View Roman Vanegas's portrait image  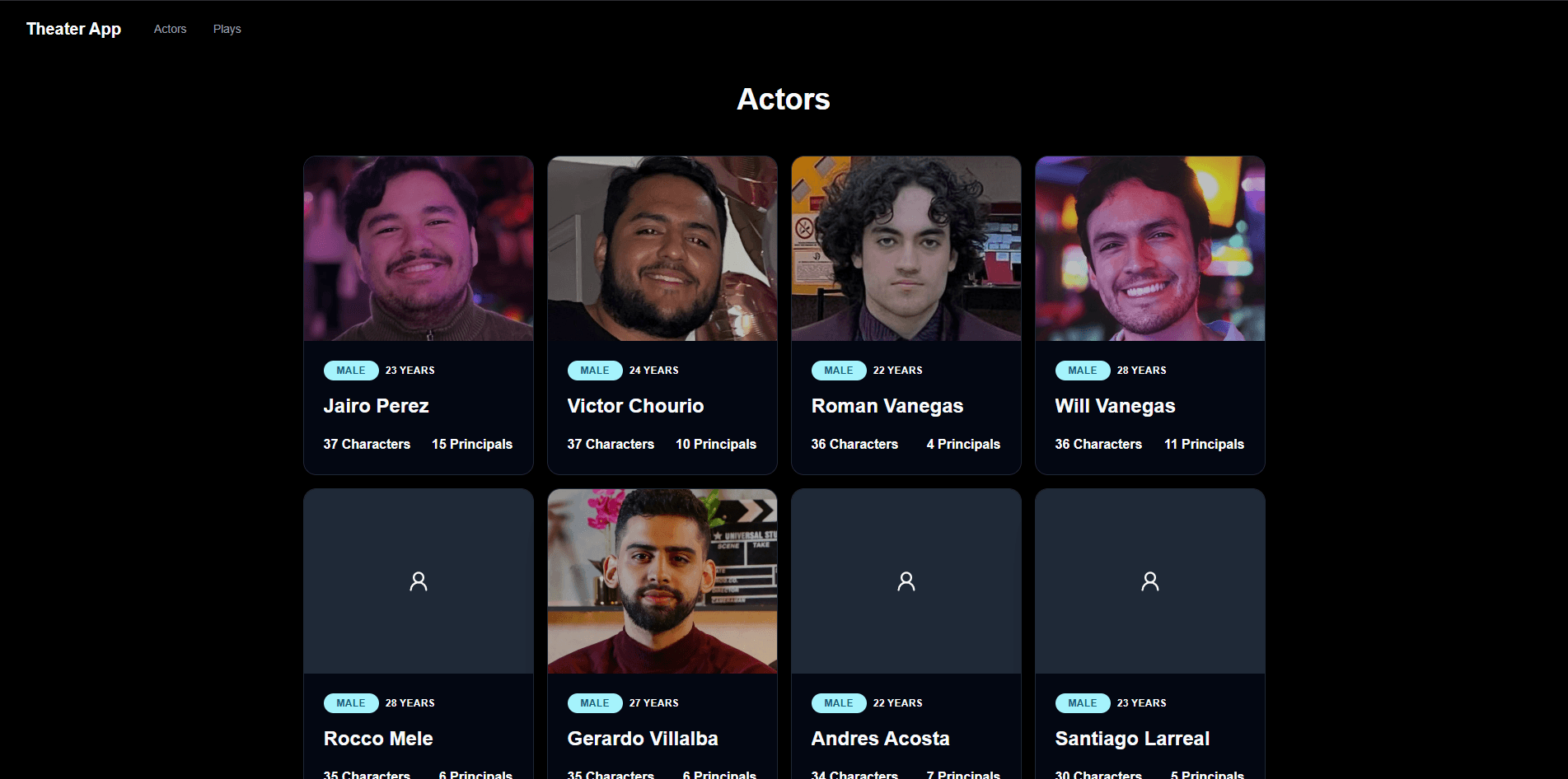click(x=906, y=249)
